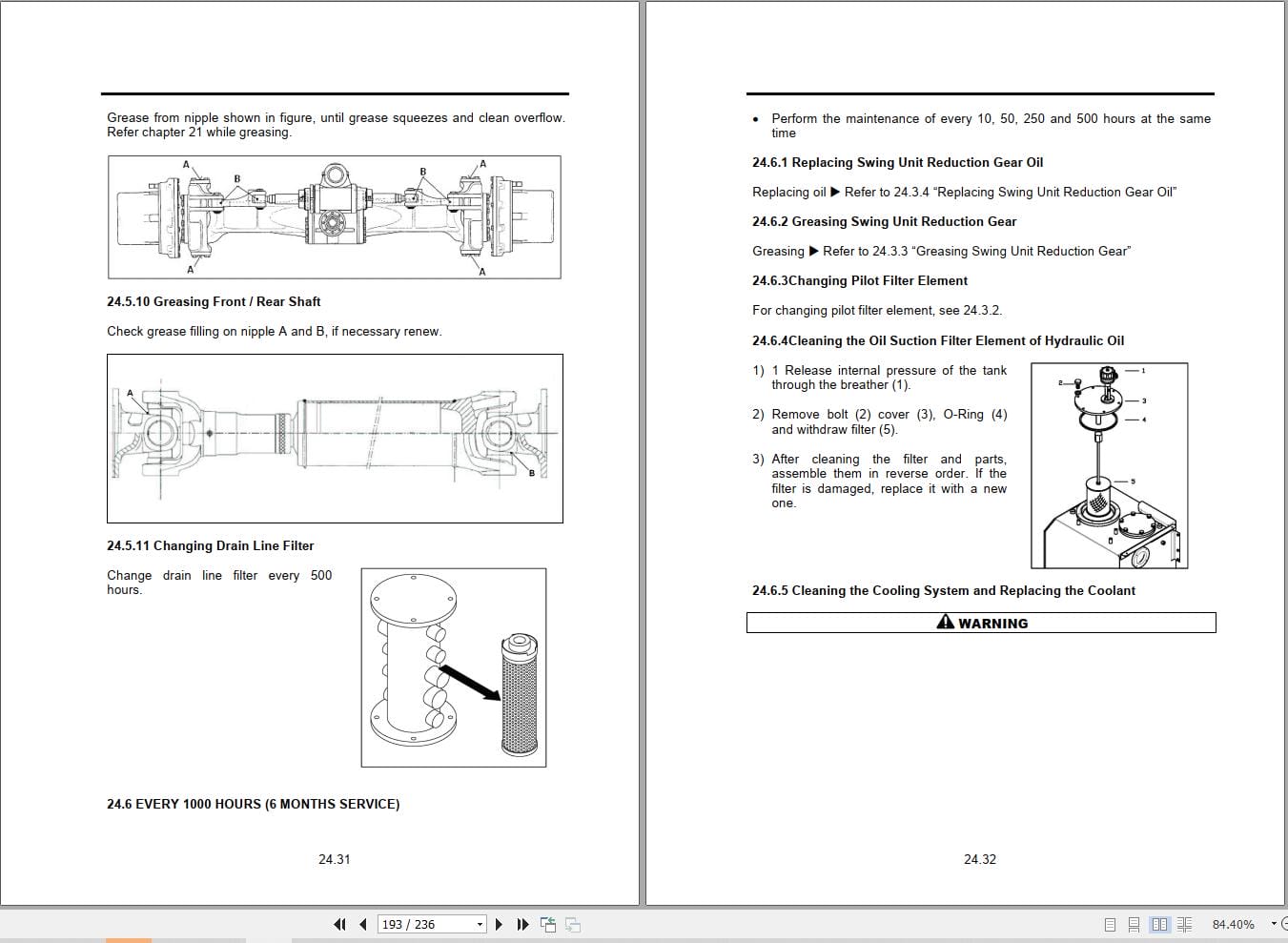The height and width of the screenshot is (943, 1288).
Task: Toggle continuous scrolling view mode
Action: (x=1134, y=924)
